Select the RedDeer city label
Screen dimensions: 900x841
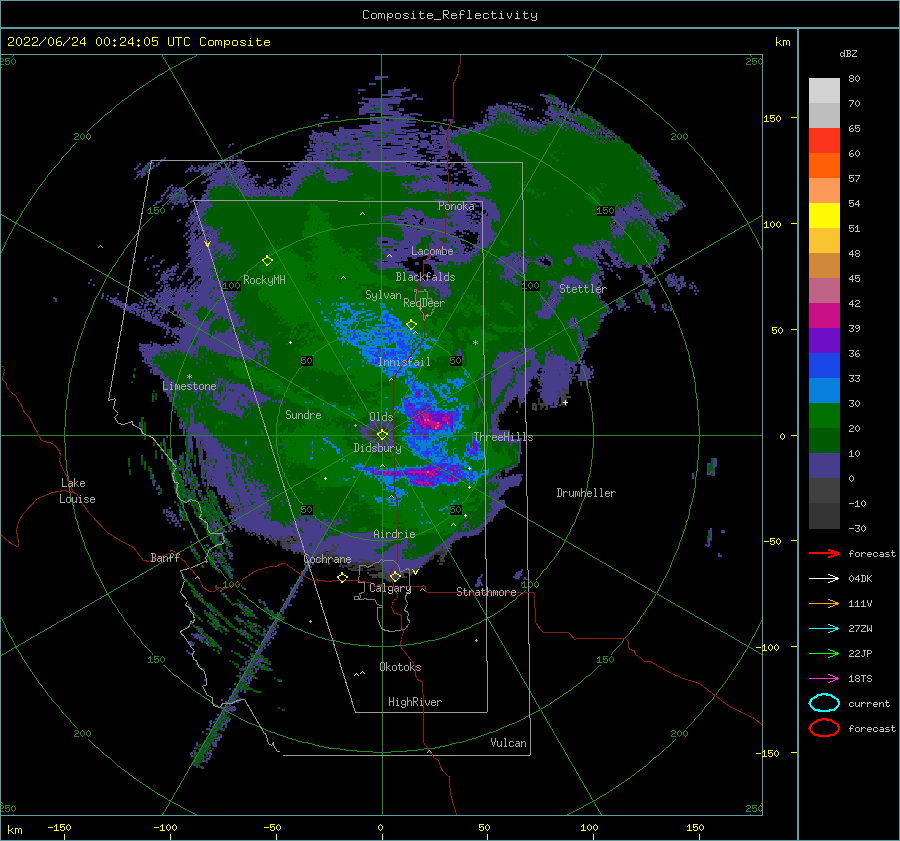[424, 303]
